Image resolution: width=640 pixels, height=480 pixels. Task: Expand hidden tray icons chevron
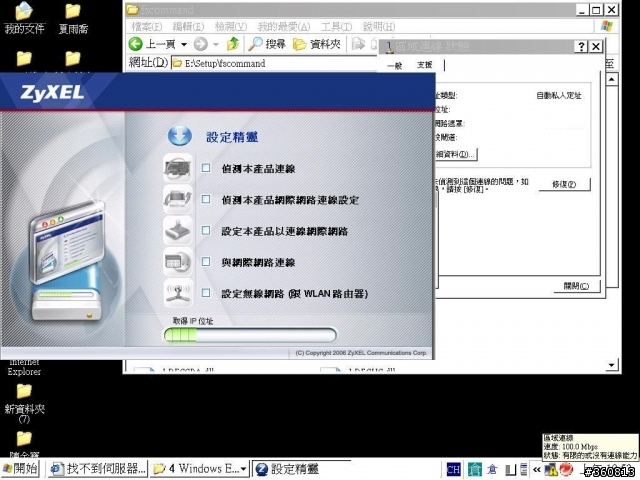click(x=537, y=470)
